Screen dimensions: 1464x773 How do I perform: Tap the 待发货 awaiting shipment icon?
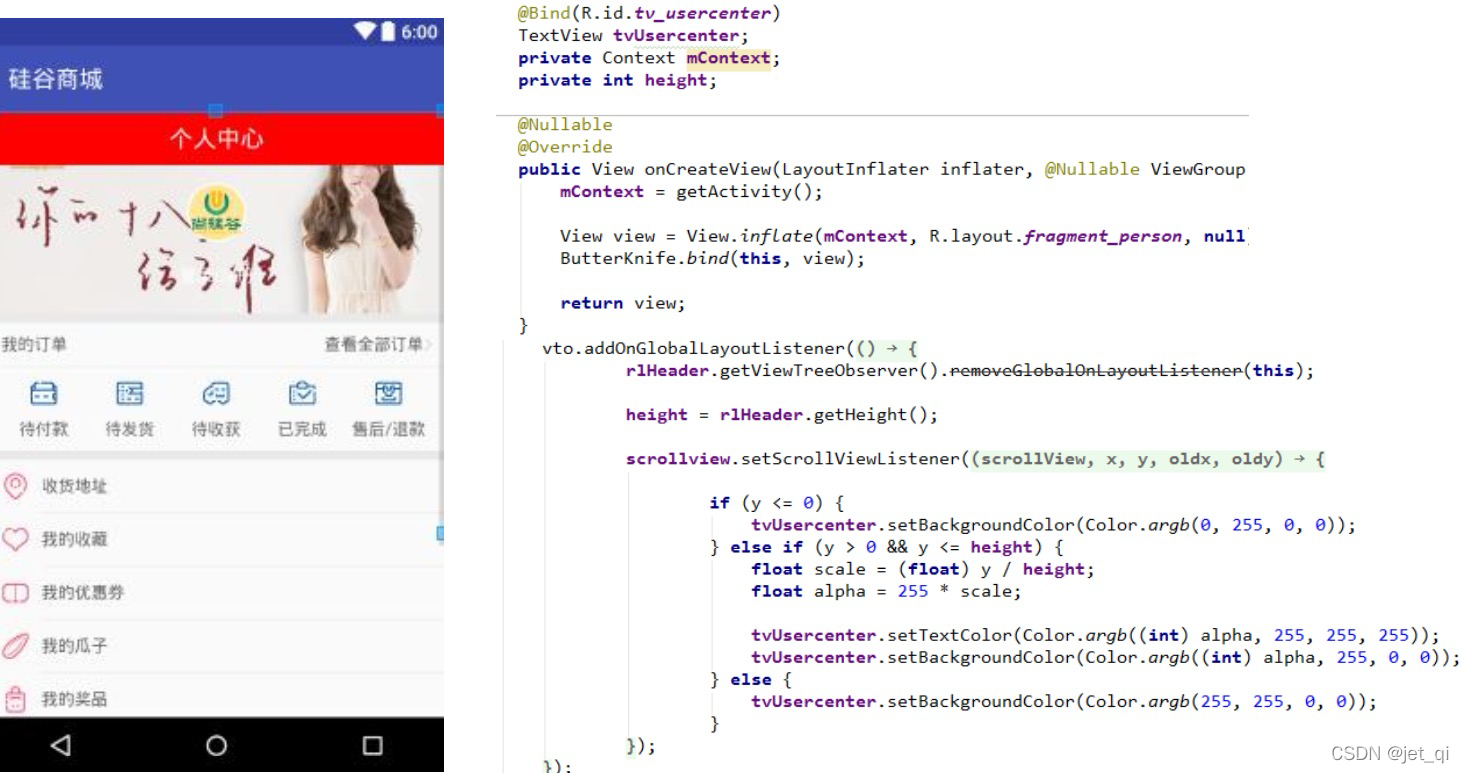(x=130, y=394)
